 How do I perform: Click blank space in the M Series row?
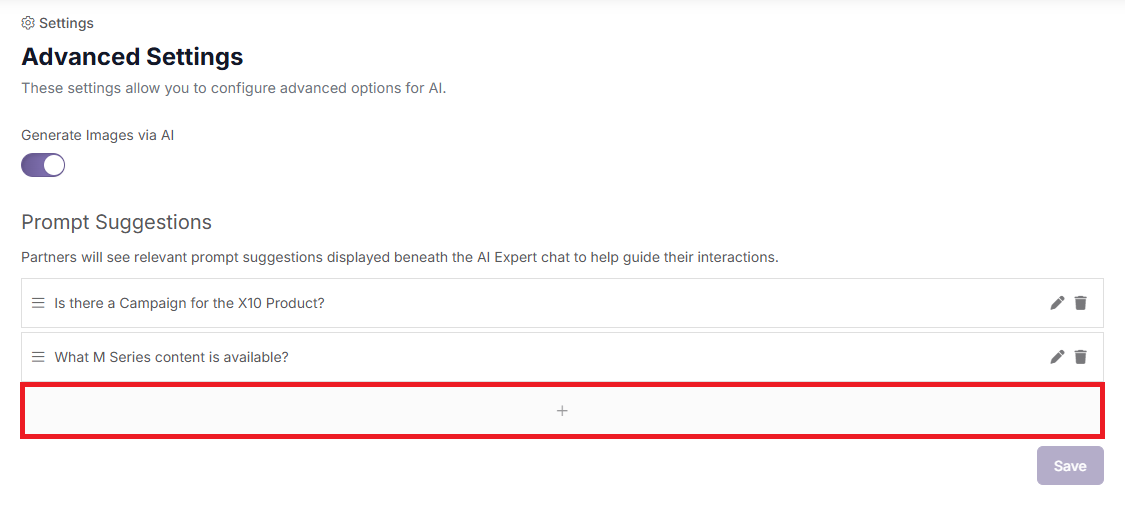pos(650,357)
